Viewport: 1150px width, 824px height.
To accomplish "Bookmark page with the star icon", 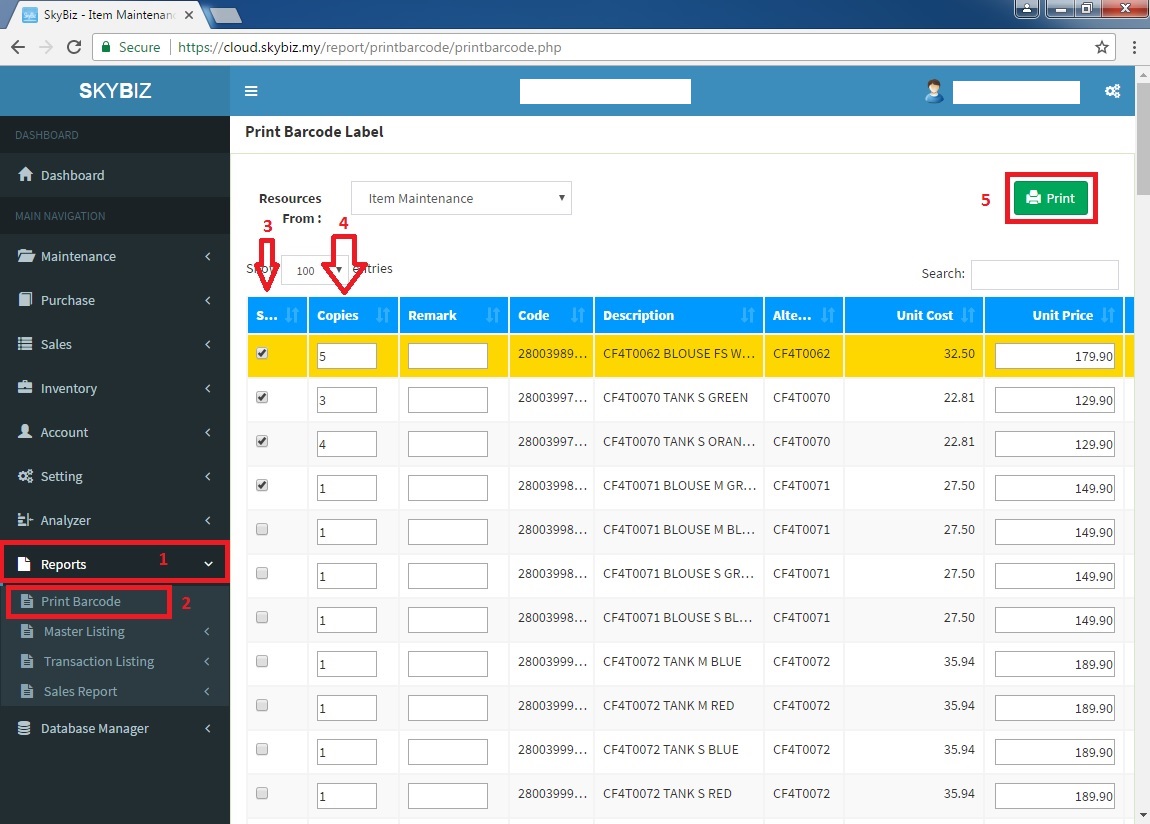I will click(x=1102, y=47).
